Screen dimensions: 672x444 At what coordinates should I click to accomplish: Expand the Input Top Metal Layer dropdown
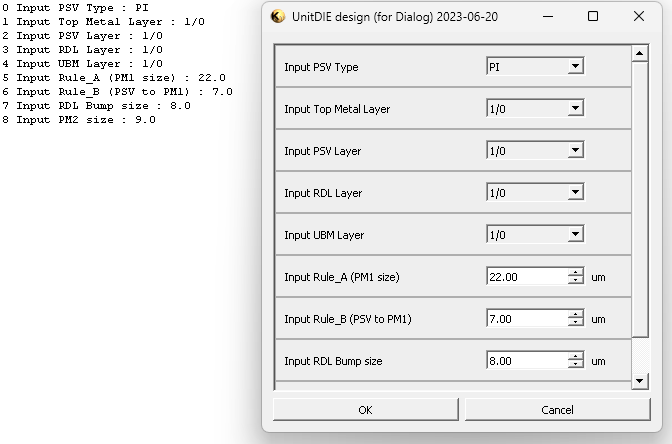(574, 109)
